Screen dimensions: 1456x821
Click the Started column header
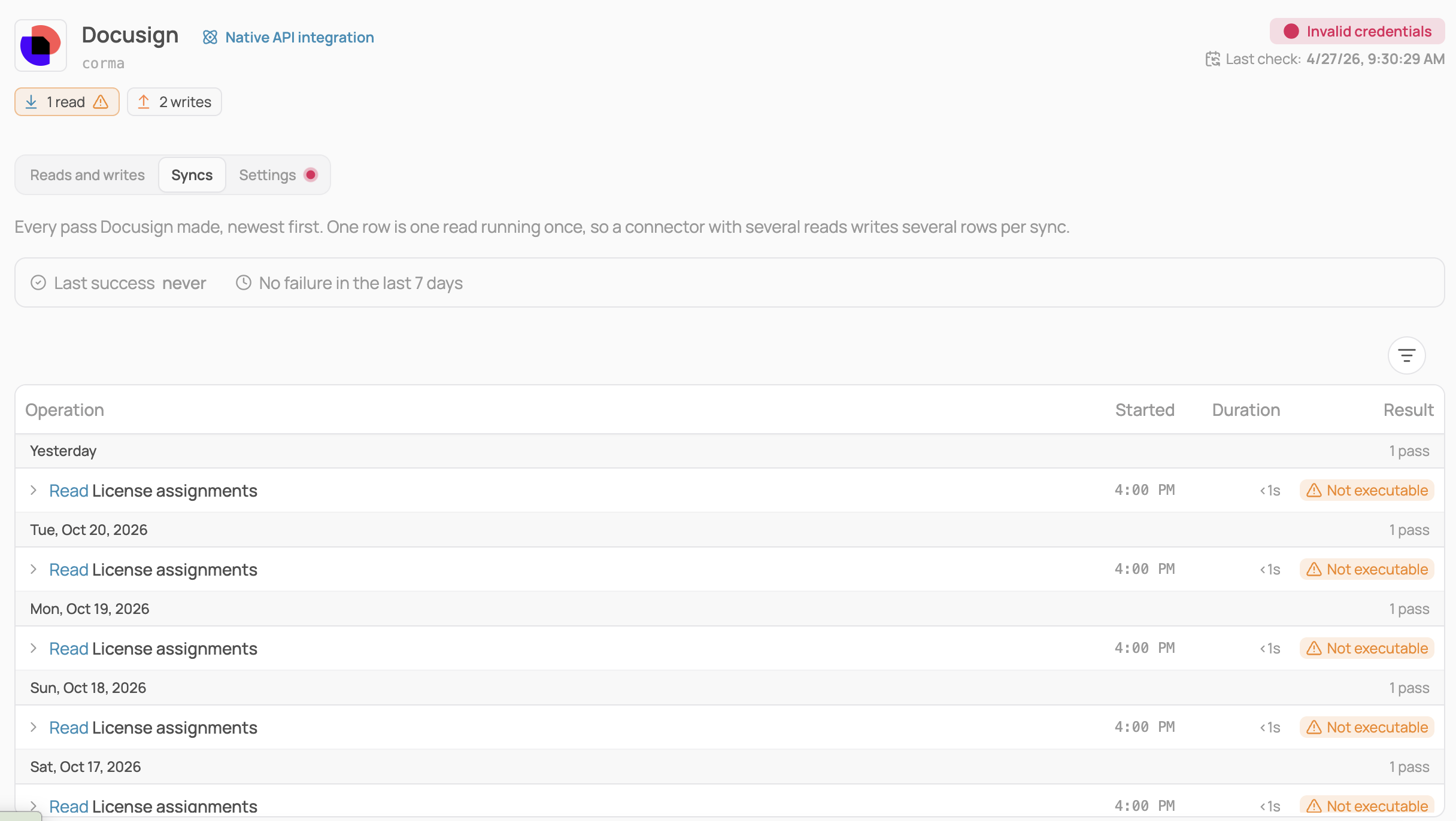[1145, 410]
